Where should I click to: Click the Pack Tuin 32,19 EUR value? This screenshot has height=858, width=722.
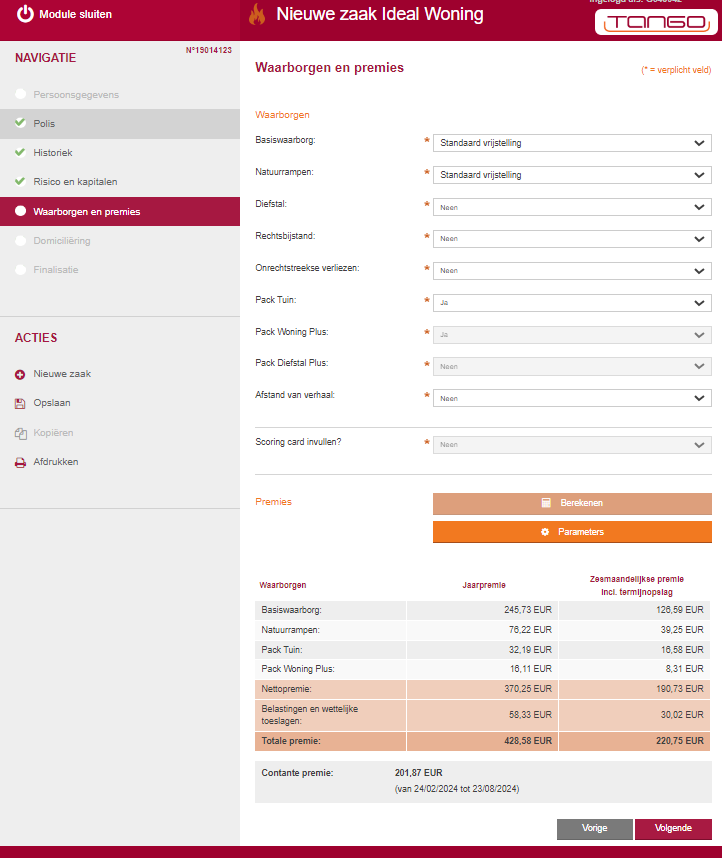click(x=530, y=650)
